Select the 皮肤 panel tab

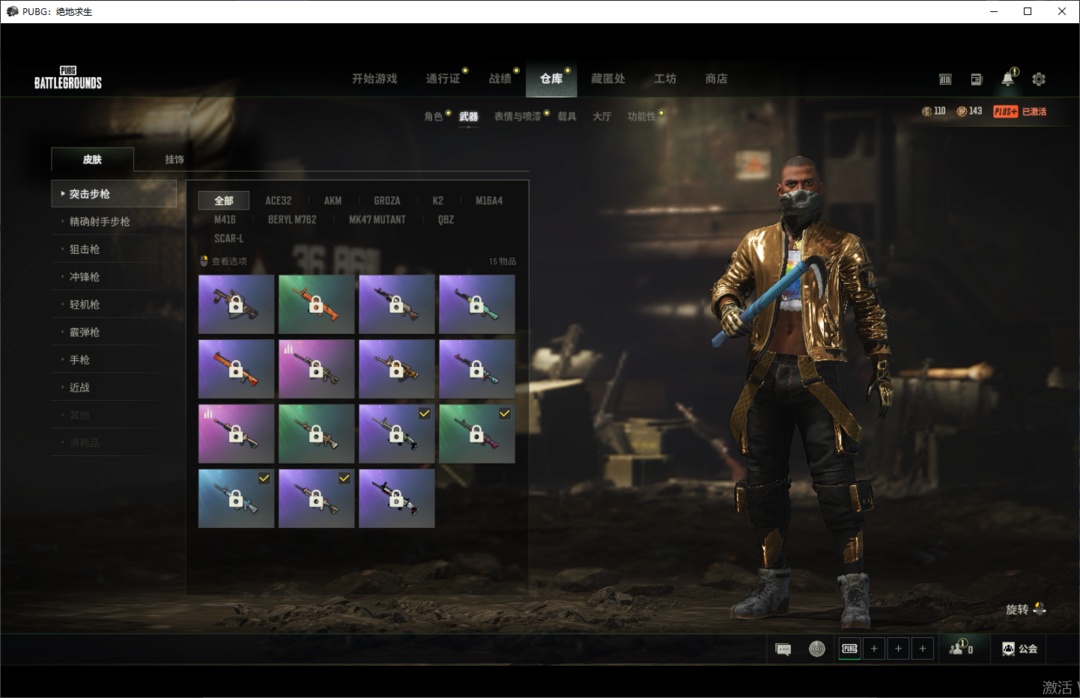(x=92, y=159)
